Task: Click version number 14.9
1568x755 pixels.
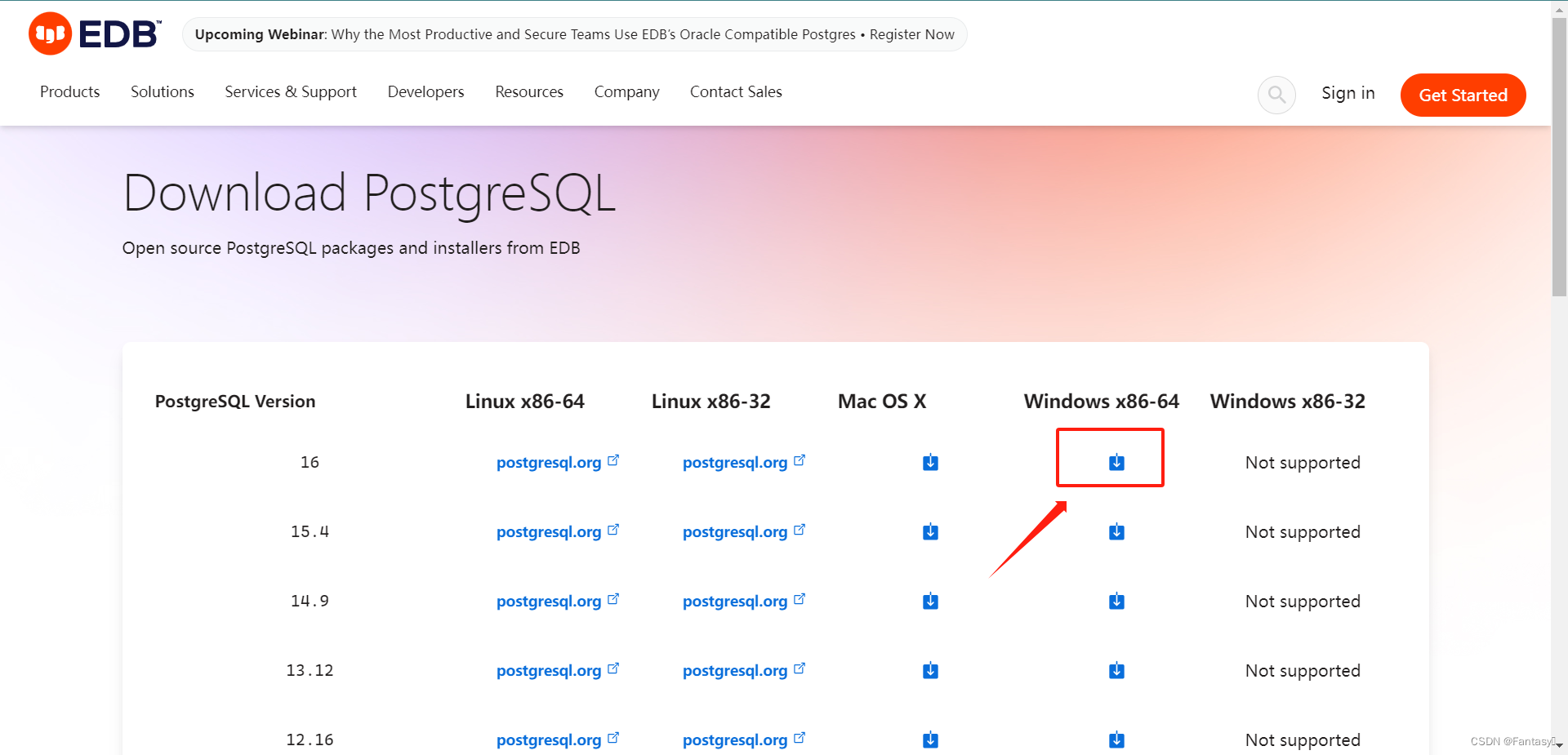Action: (310, 601)
